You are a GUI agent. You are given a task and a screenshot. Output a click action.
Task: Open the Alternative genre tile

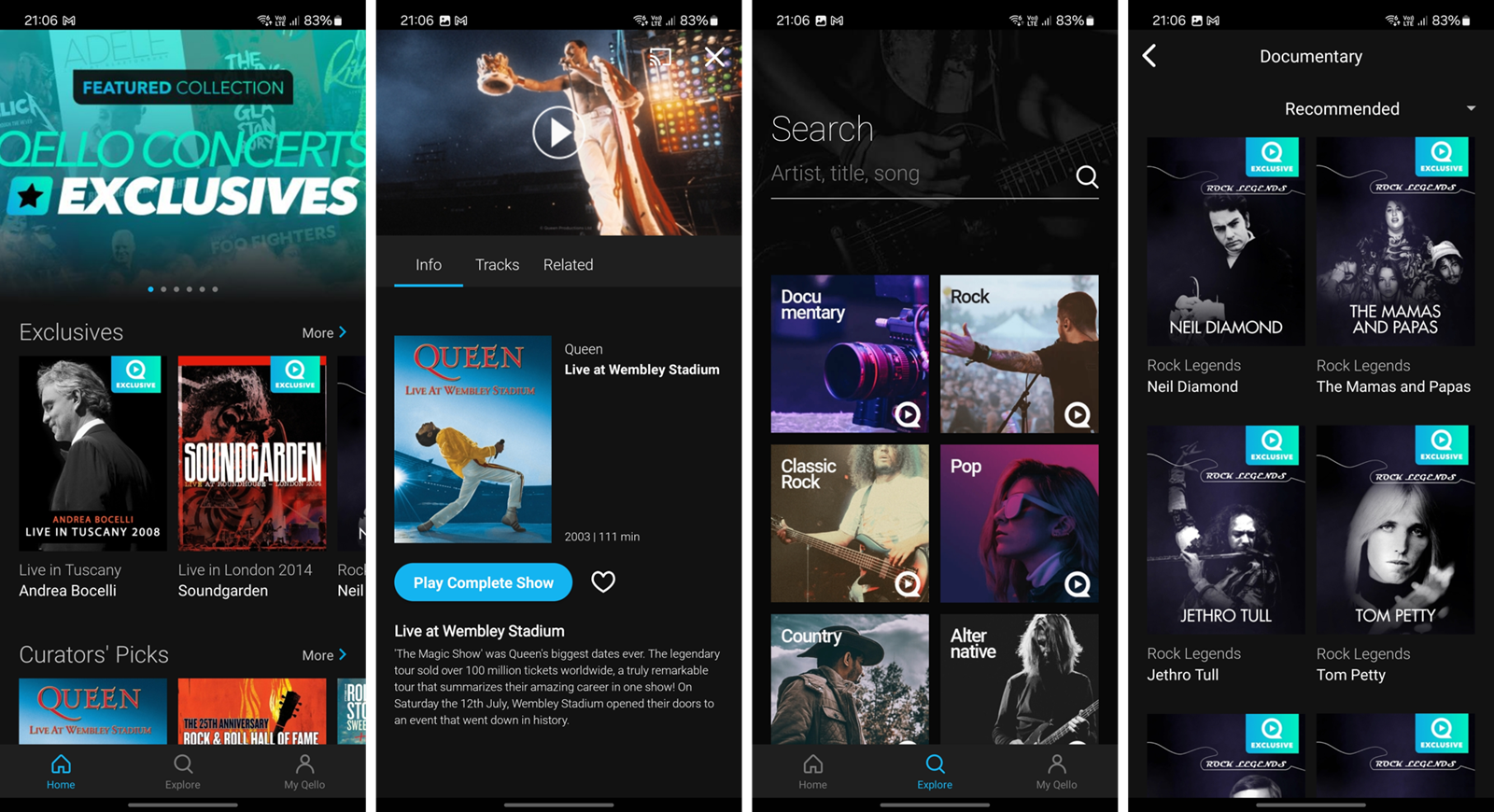(1020, 679)
